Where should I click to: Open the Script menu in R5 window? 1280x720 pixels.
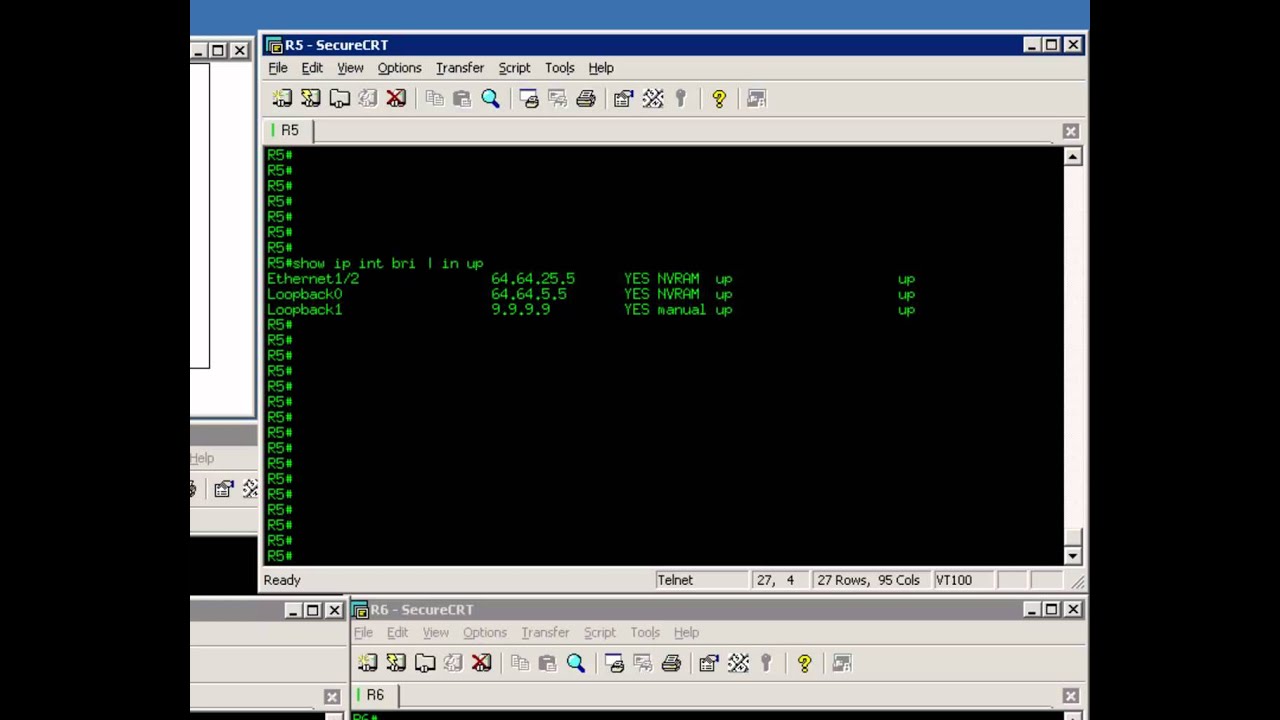[514, 68]
